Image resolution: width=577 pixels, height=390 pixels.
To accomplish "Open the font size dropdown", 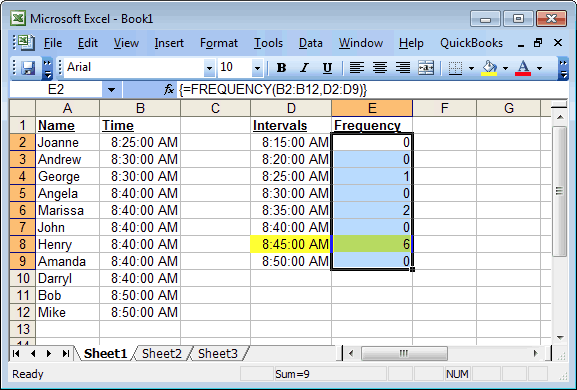I will (x=257, y=68).
